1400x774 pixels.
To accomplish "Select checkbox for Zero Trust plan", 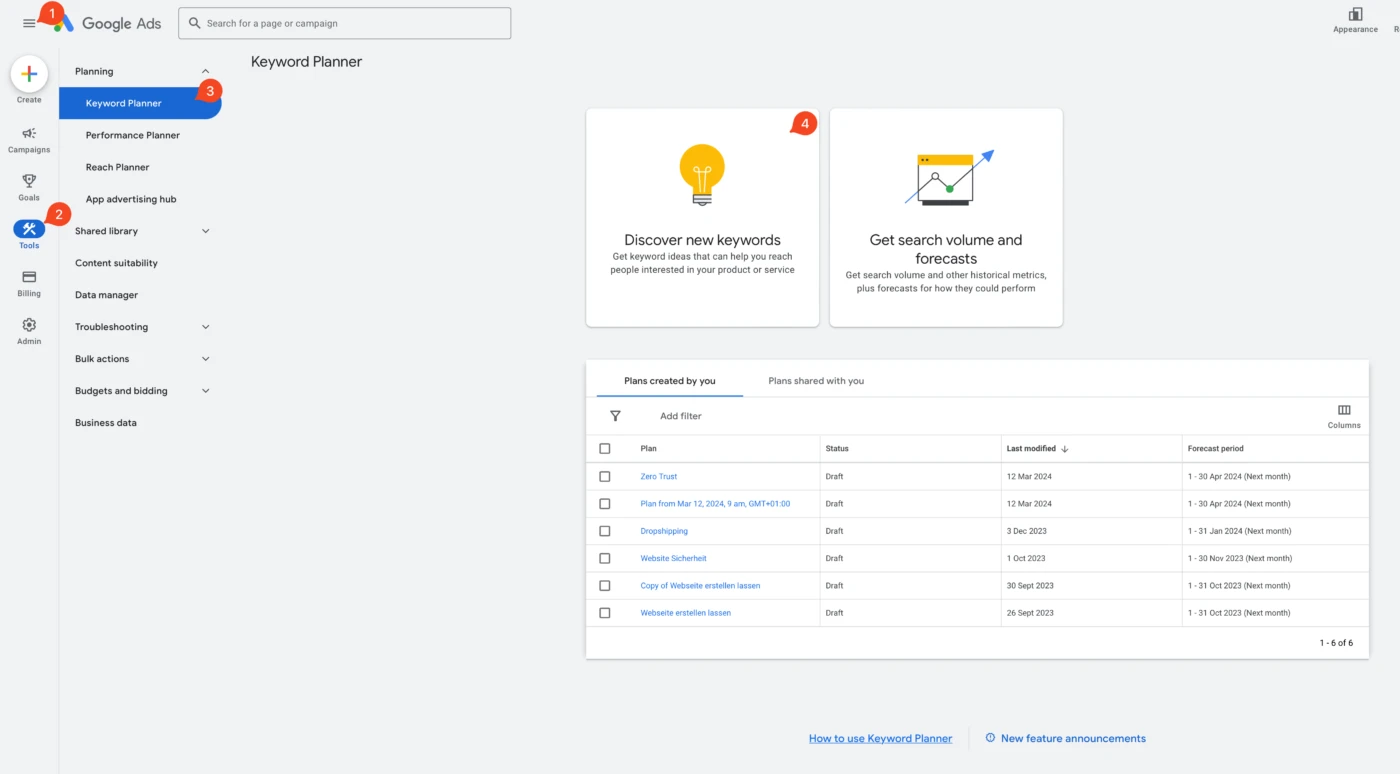I will click(x=604, y=477).
